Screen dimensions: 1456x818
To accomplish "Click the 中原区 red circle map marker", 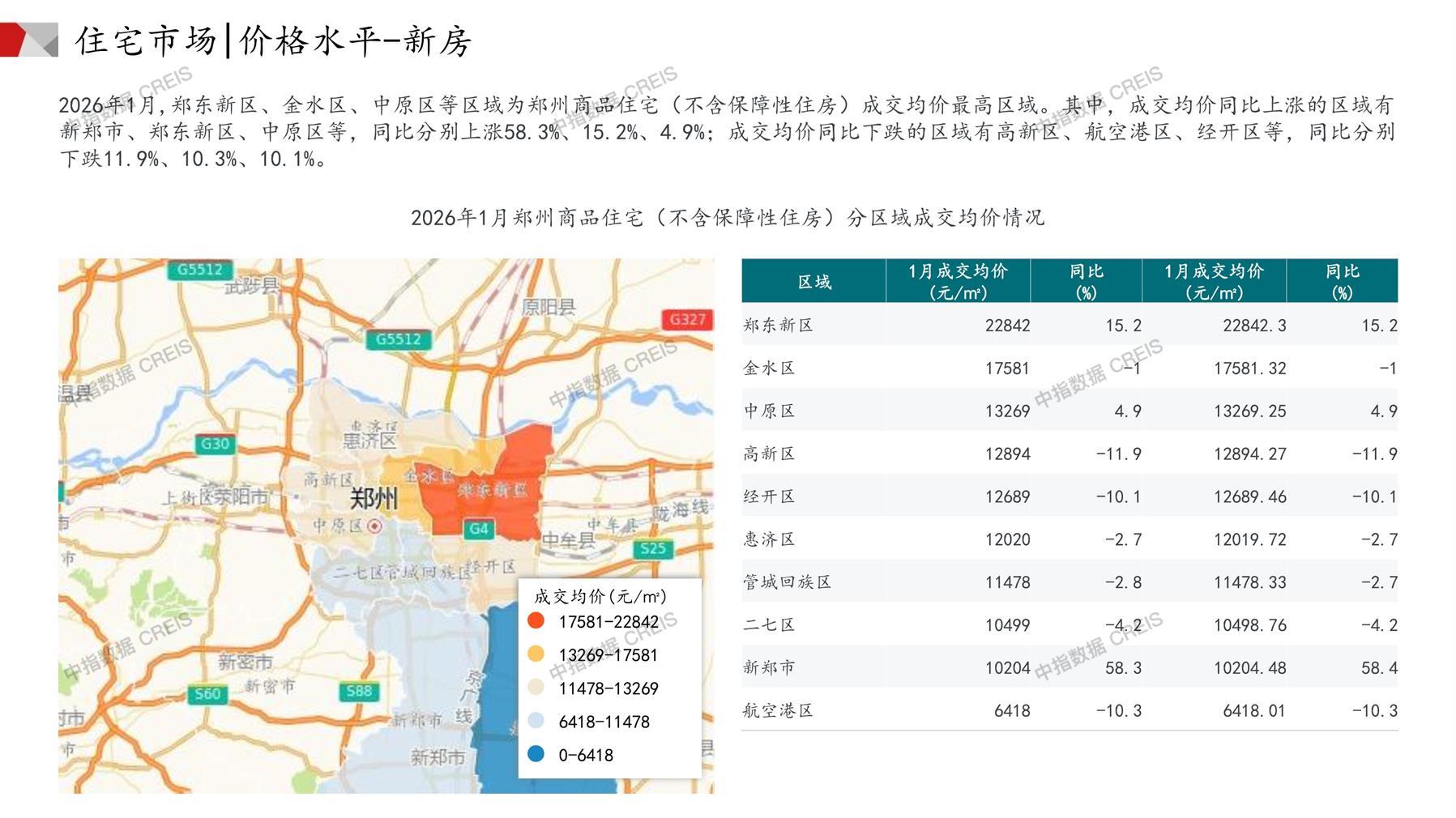I will 374,526.
